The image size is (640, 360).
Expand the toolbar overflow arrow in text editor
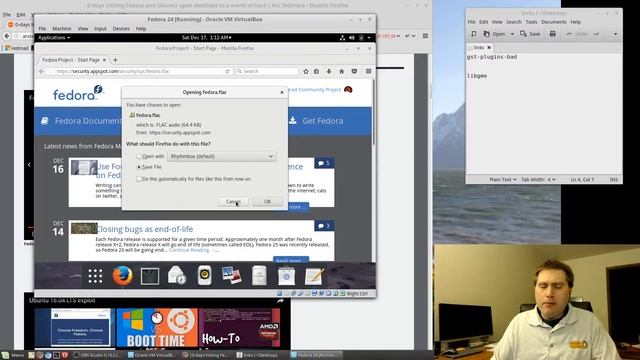[x=615, y=34]
